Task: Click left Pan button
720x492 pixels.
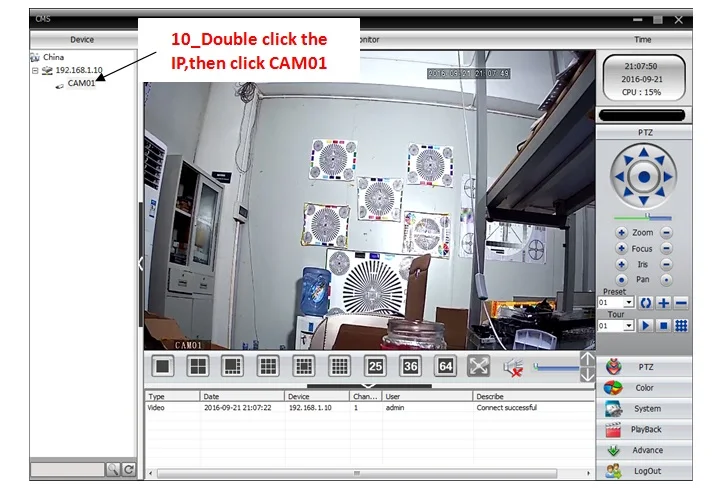Action: [x=621, y=279]
